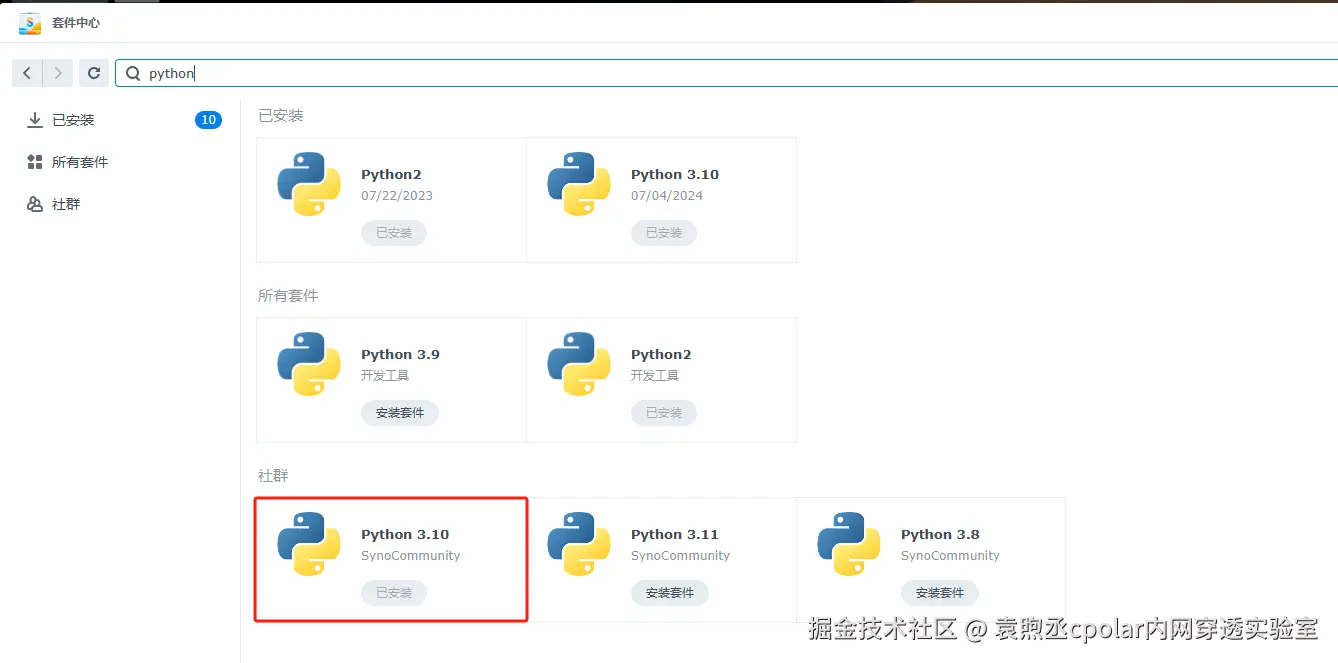Click 安装套件 button for Python 3.9
Screen dimensions: 1338x663
[400, 413]
